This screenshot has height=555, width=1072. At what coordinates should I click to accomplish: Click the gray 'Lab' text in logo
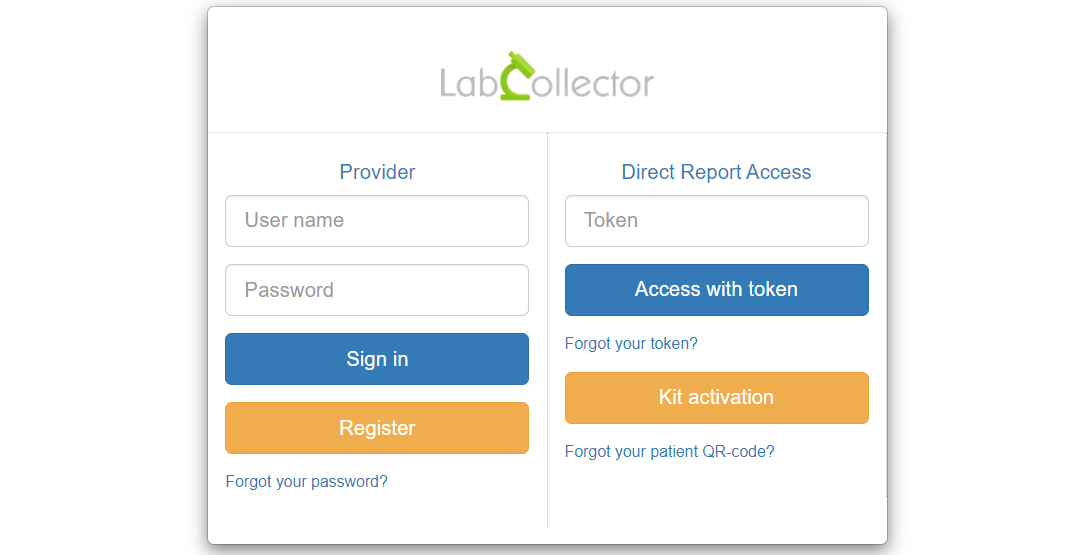click(x=468, y=83)
